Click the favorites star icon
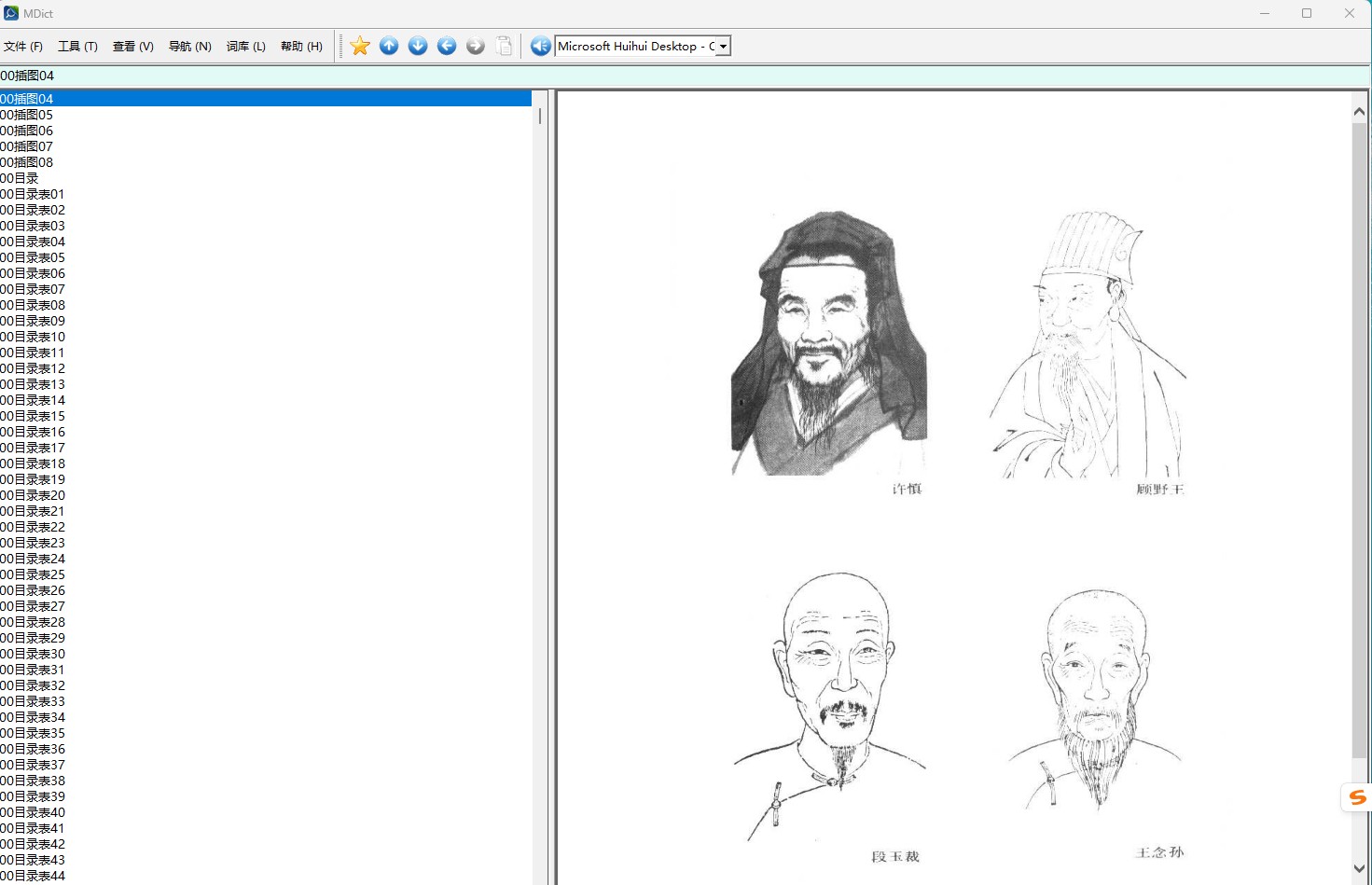 click(360, 46)
